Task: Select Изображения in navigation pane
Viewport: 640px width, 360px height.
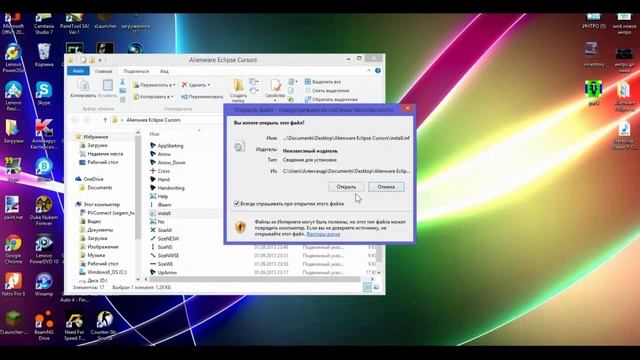Action: click(102, 247)
